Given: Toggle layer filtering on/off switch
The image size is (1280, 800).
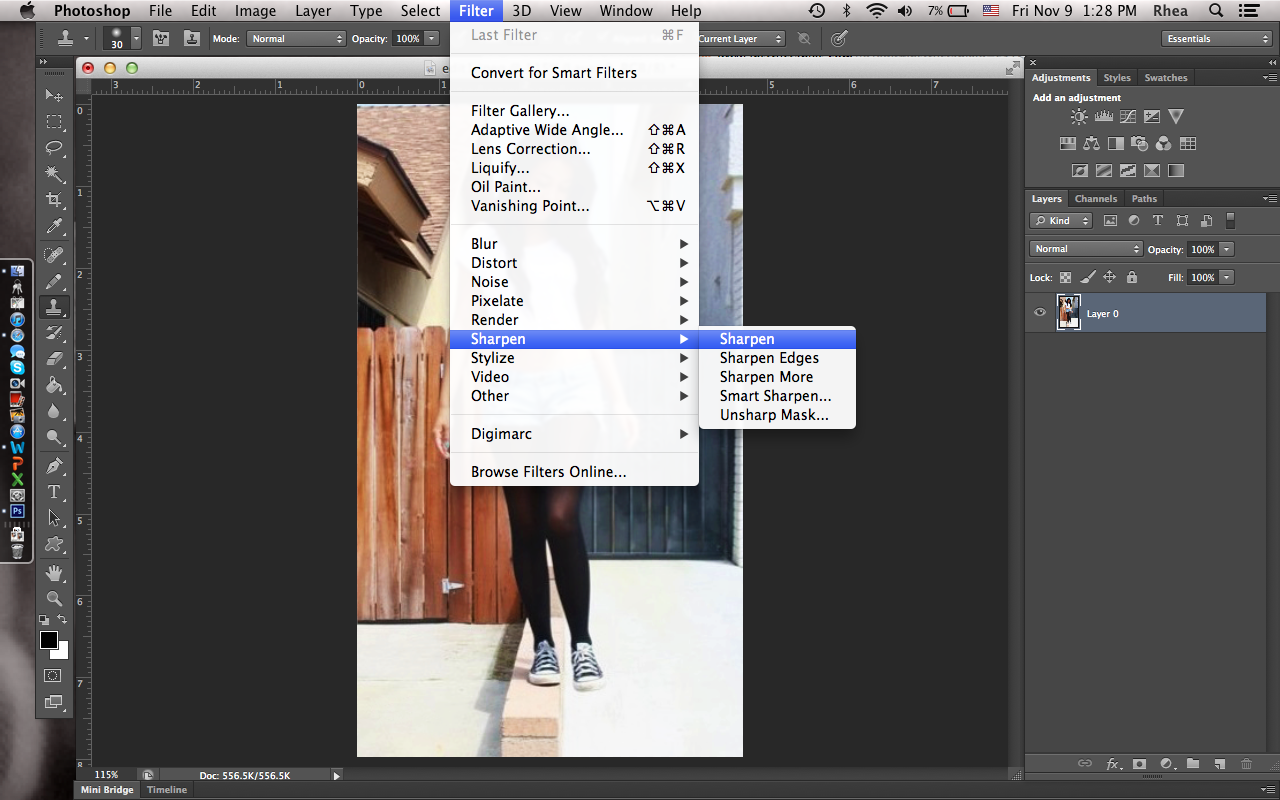Looking at the screenshot, I should (x=1231, y=221).
